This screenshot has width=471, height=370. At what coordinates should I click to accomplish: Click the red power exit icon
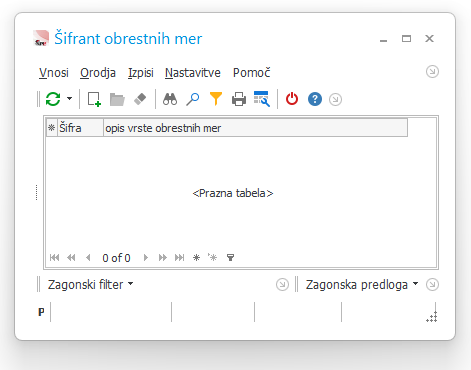click(x=292, y=99)
